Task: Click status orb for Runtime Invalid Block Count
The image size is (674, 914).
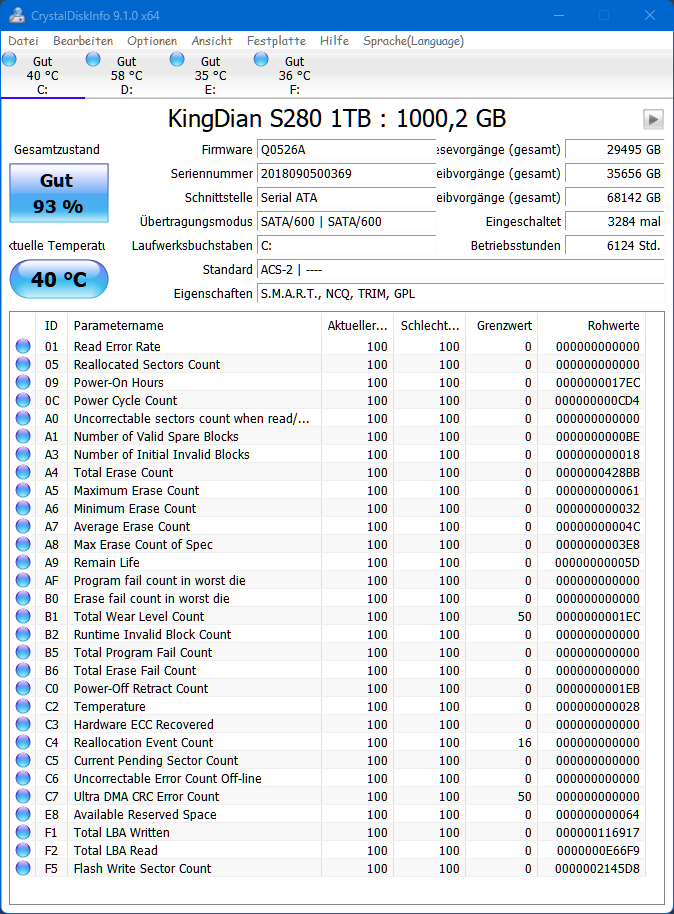Action: [23, 634]
